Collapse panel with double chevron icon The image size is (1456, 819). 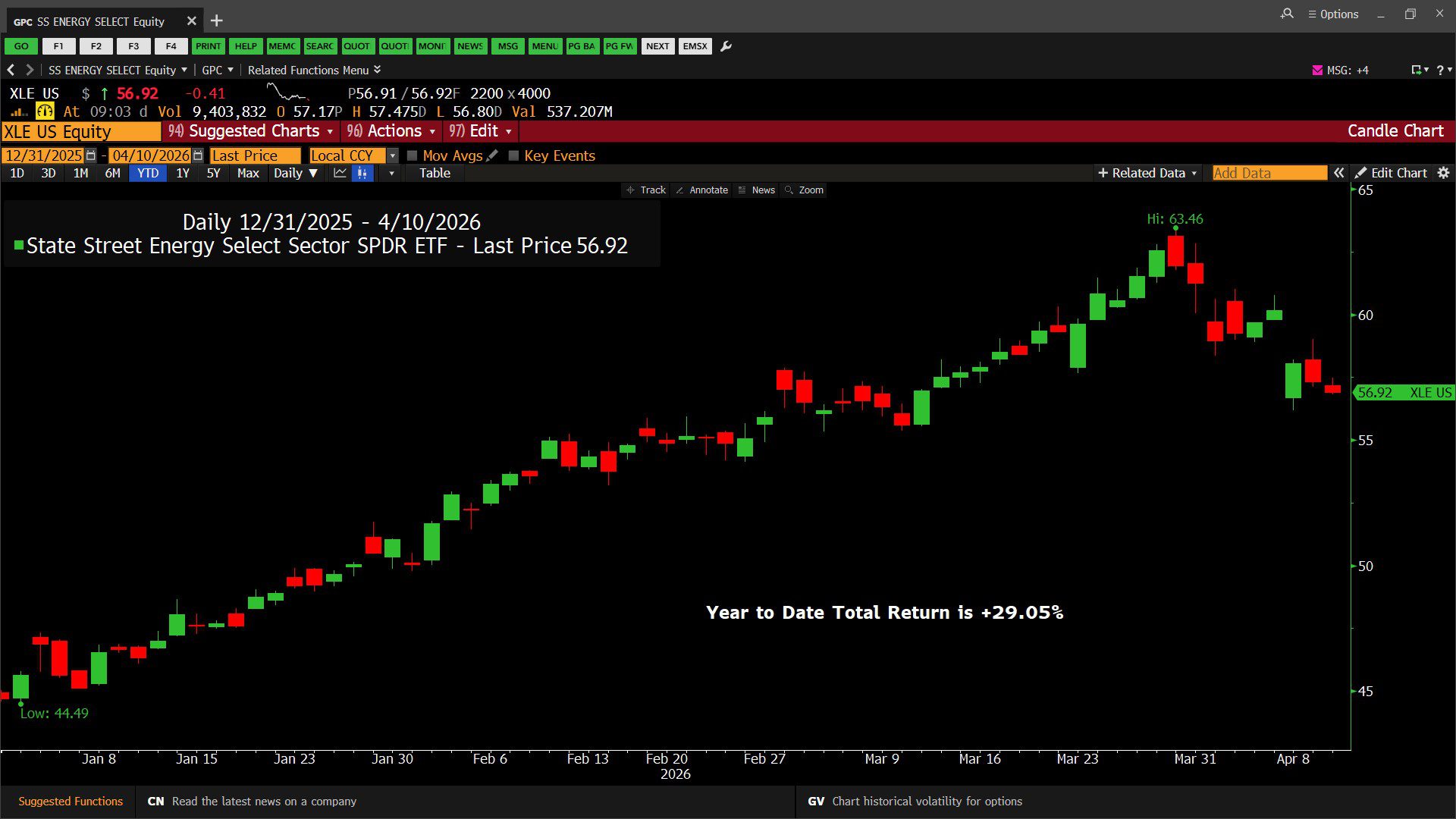pyautogui.click(x=1339, y=173)
